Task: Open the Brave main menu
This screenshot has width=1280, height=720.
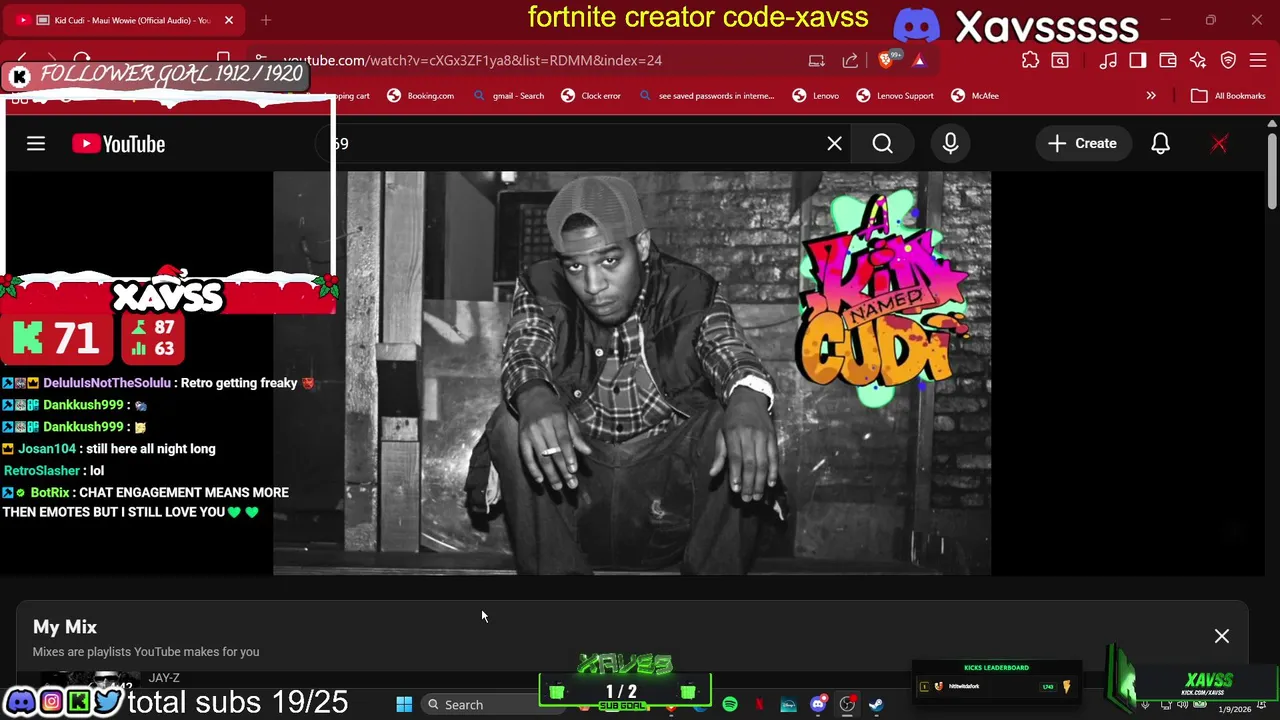Action: click(1258, 60)
